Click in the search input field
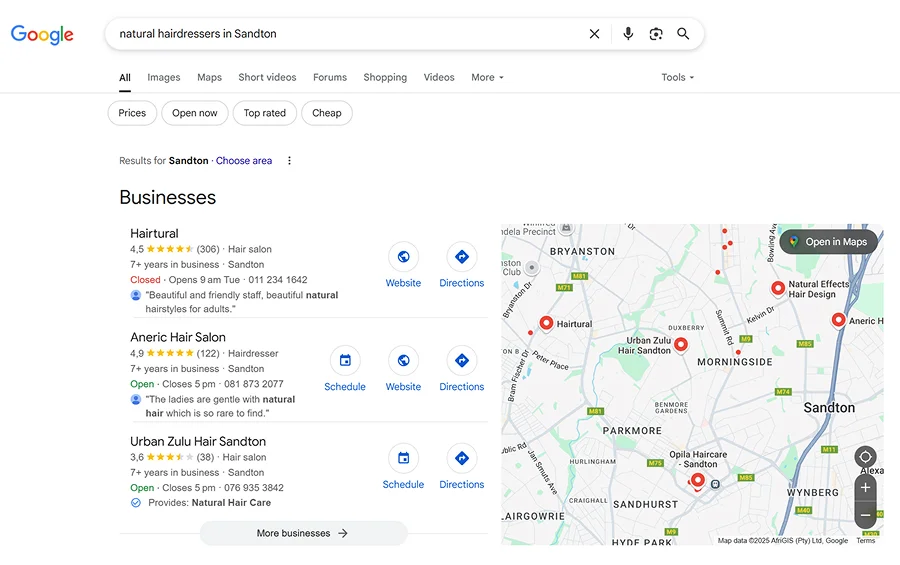The image size is (900, 565). (x=344, y=34)
